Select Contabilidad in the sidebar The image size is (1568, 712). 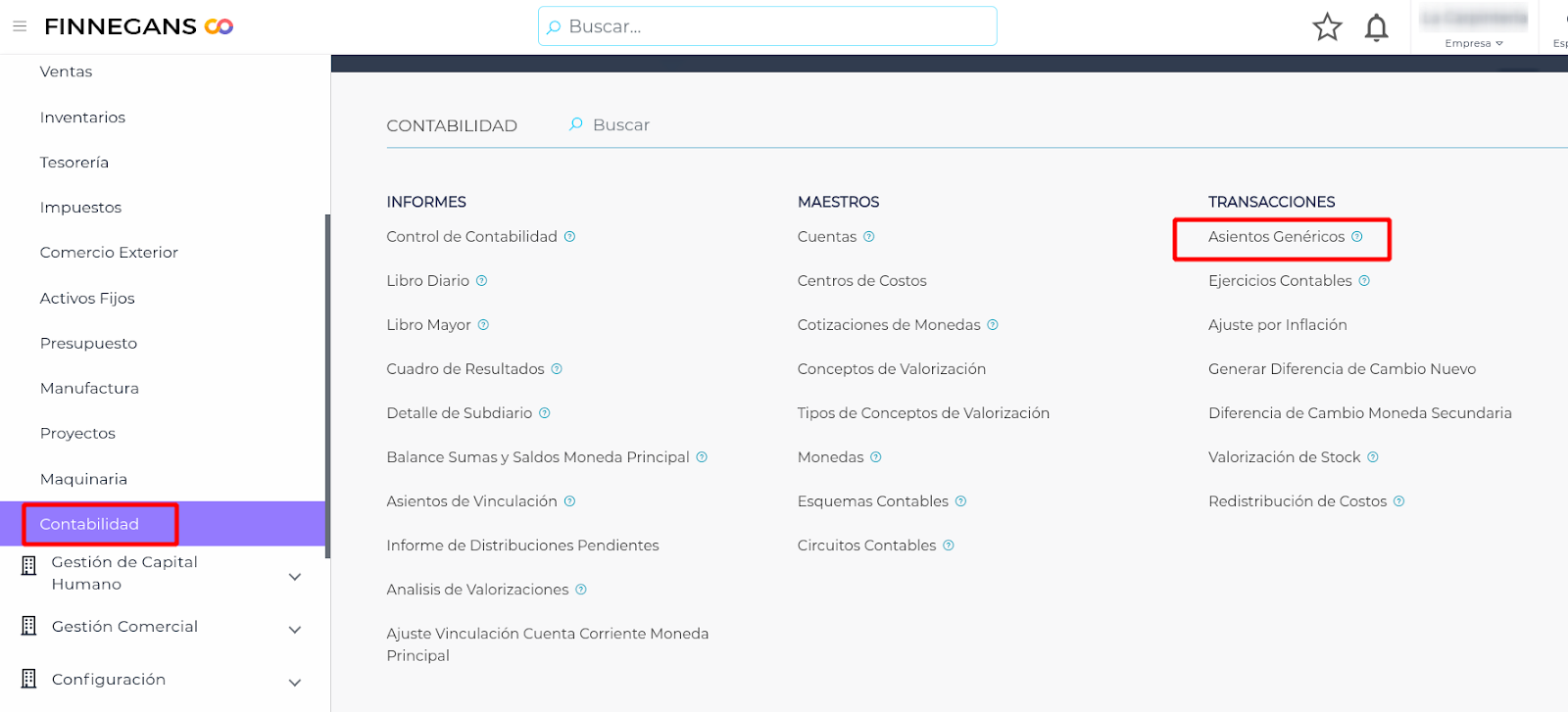[x=89, y=524]
